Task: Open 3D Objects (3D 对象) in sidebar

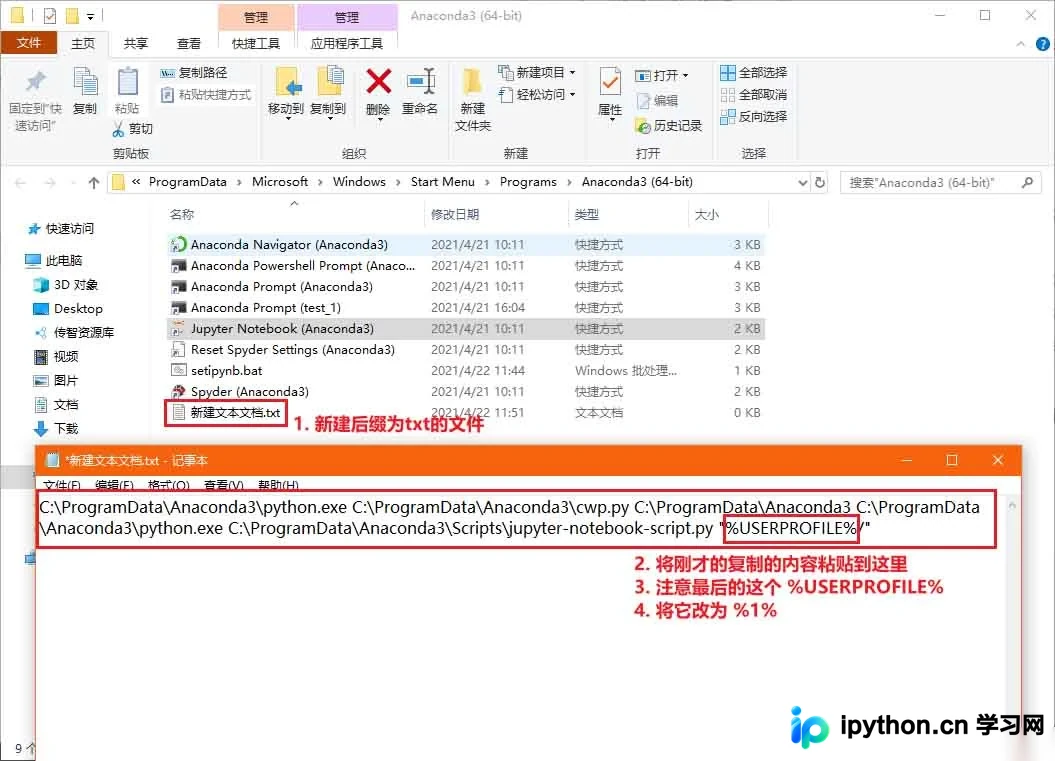Action: tap(66, 285)
